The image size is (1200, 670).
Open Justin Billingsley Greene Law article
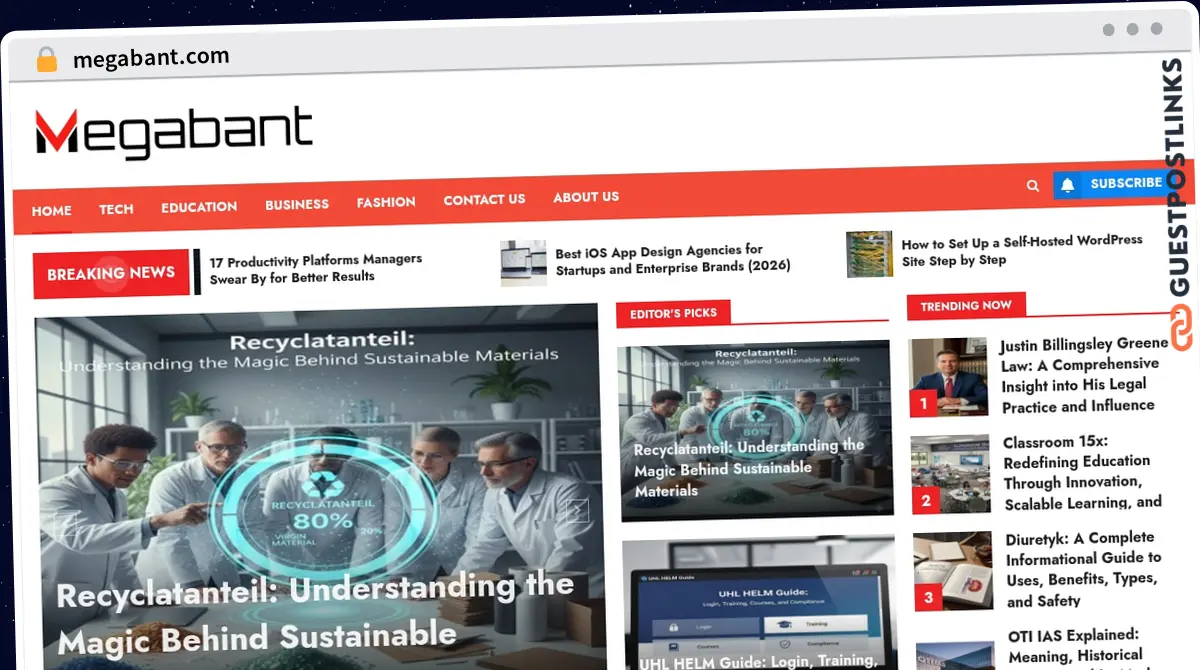tap(1084, 375)
